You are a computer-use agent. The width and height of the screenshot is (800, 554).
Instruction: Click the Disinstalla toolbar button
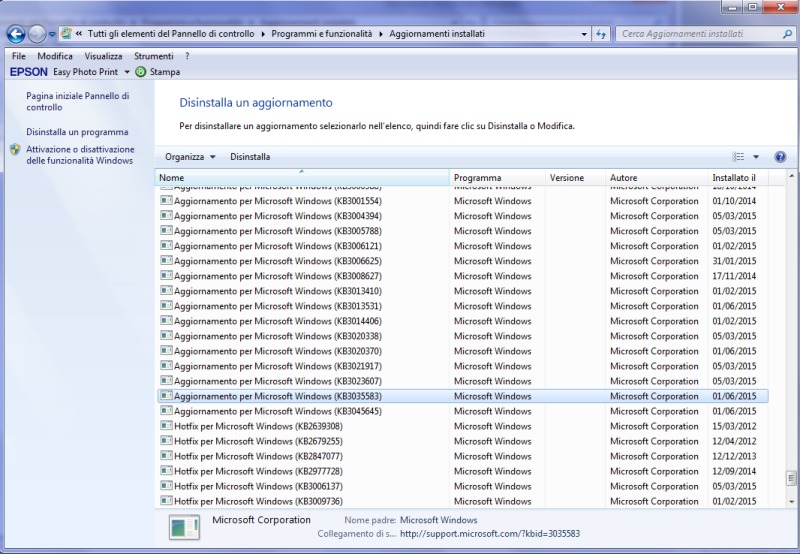(250, 157)
